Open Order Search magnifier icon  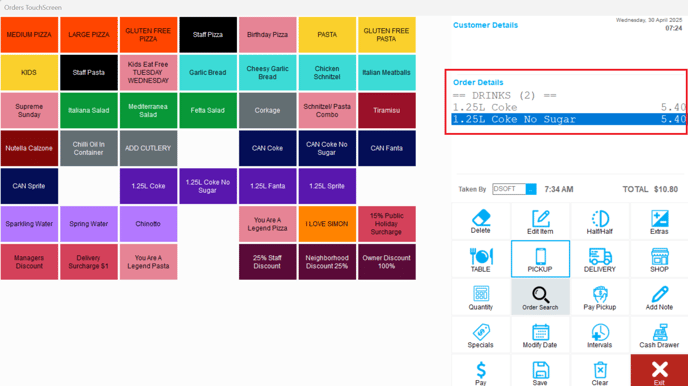click(541, 294)
